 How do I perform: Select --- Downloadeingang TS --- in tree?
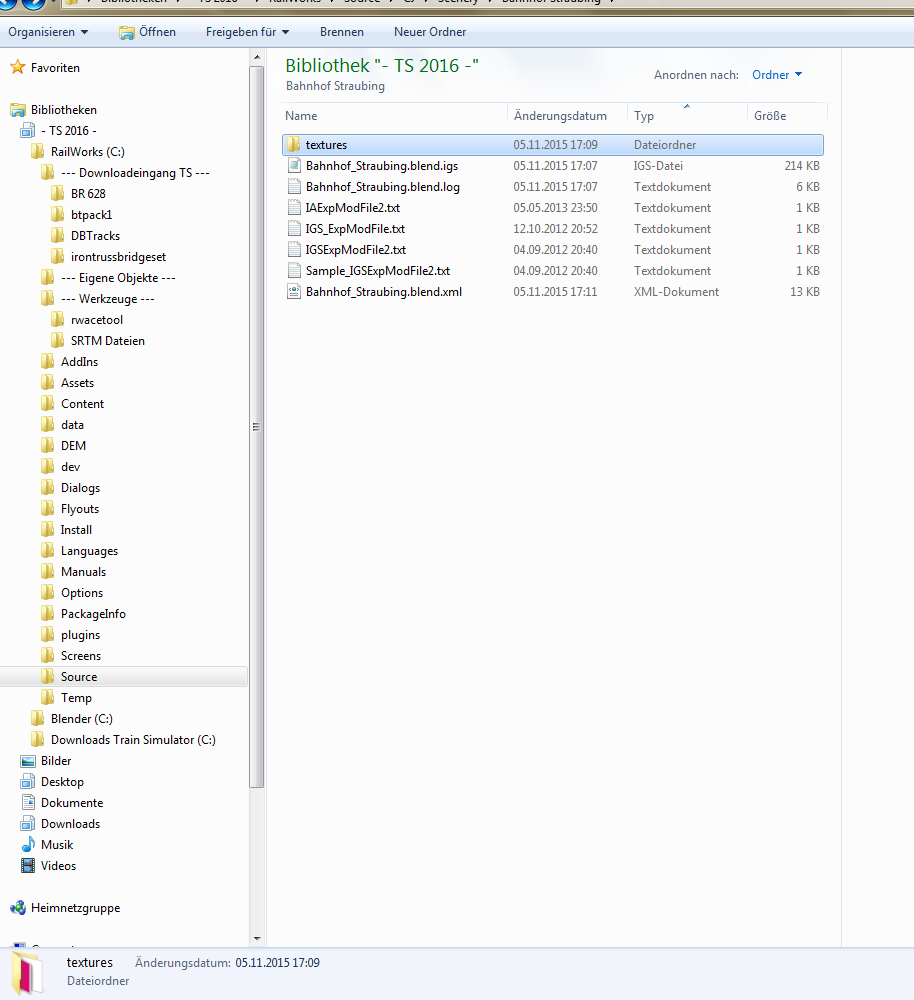pyautogui.click(x=135, y=173)
